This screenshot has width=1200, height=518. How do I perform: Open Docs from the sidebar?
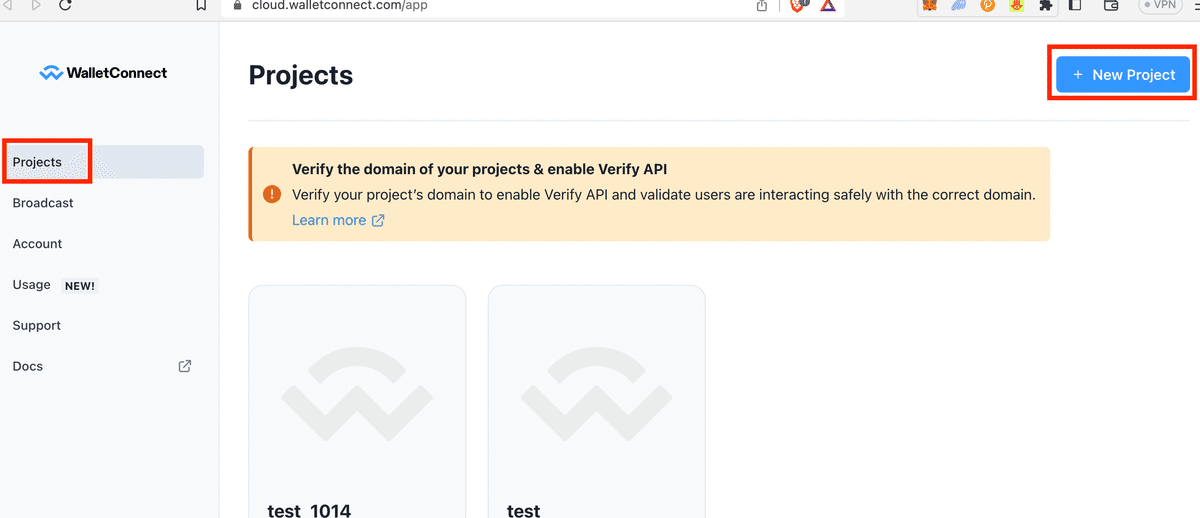pyautogui.click(x=28, y=367)
